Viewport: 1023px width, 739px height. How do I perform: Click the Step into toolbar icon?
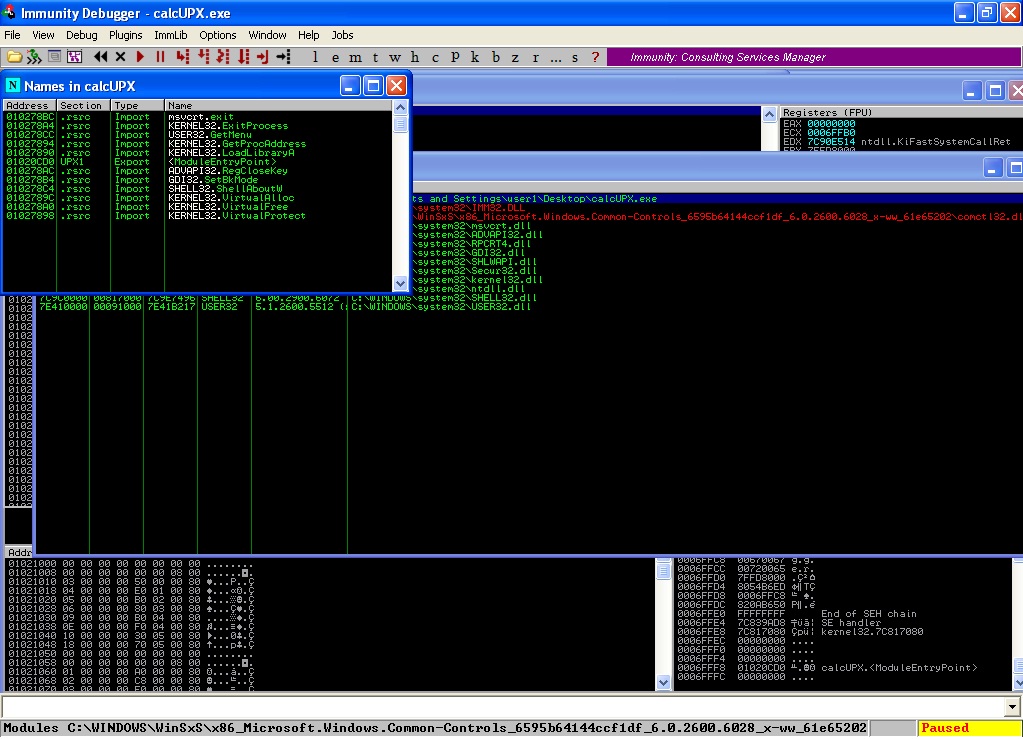[x=184, y=57]
